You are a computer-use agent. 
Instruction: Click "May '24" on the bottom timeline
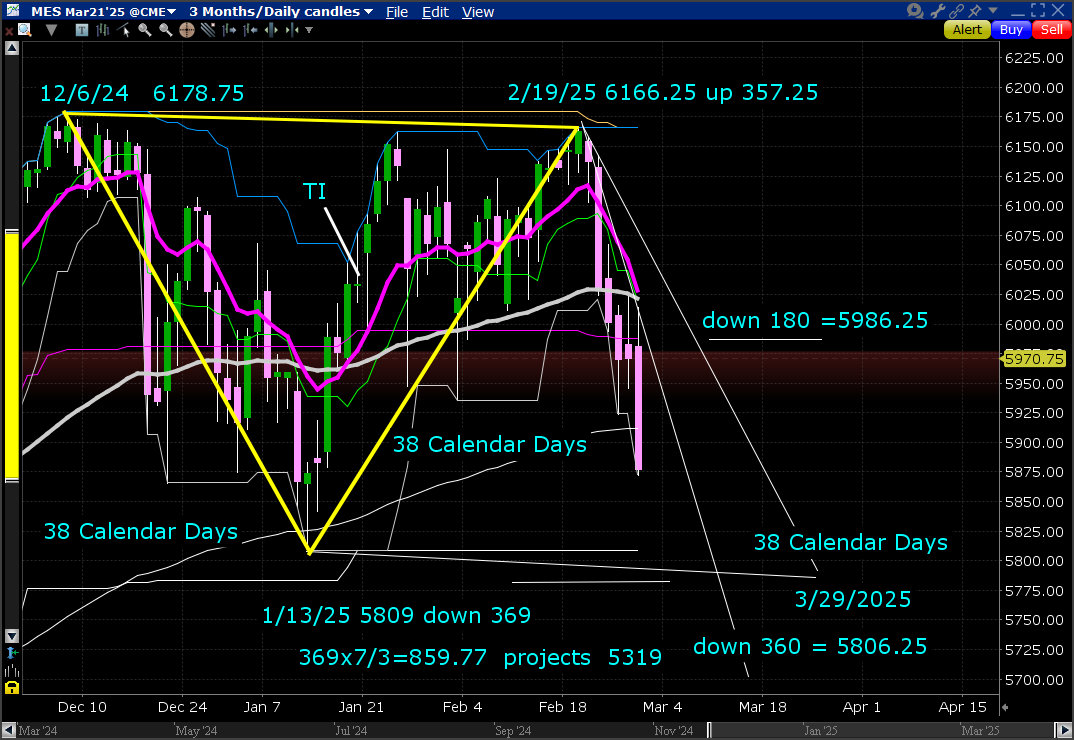[196, 730]
